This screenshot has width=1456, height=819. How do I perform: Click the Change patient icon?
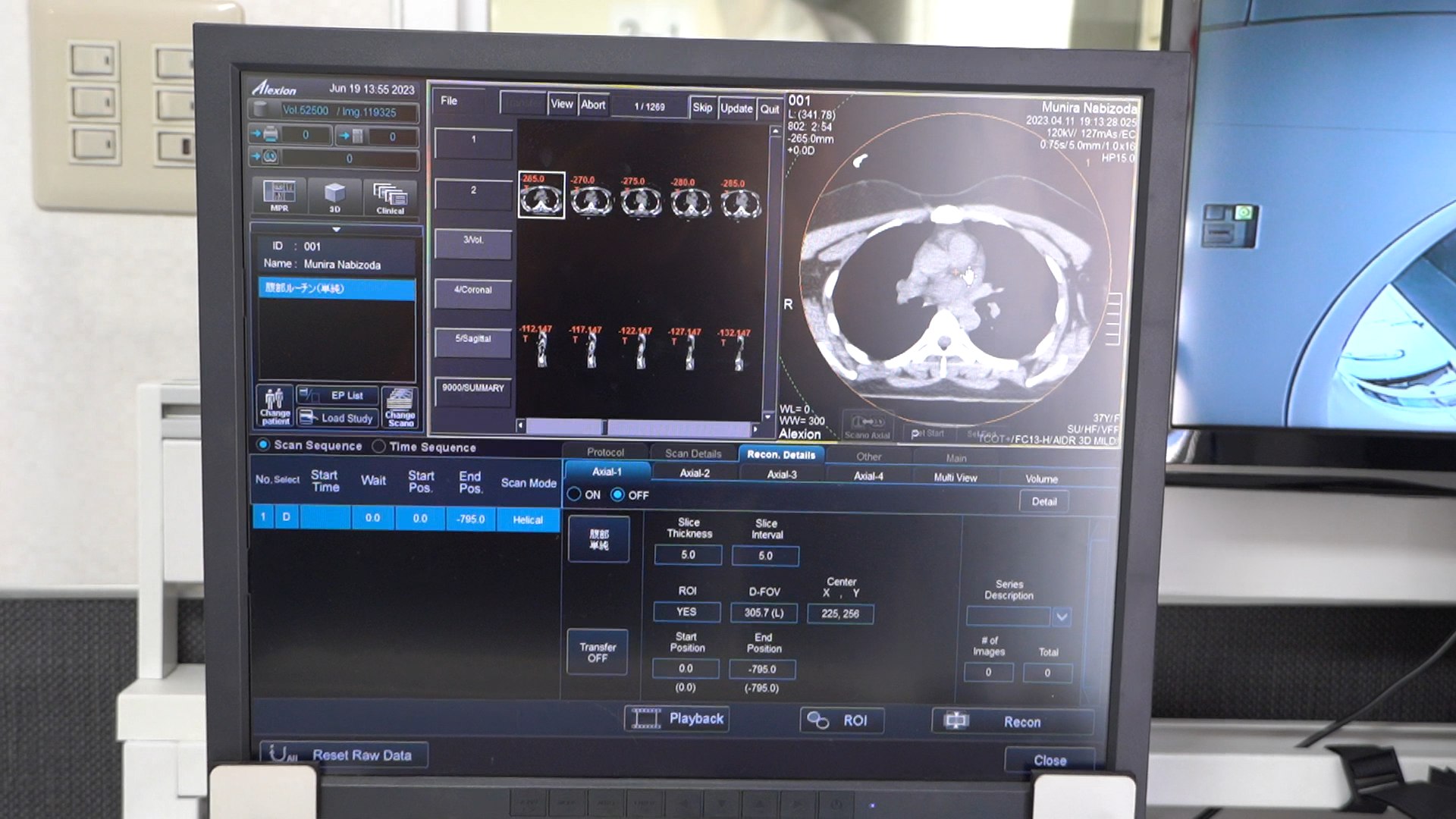point(275,406)
